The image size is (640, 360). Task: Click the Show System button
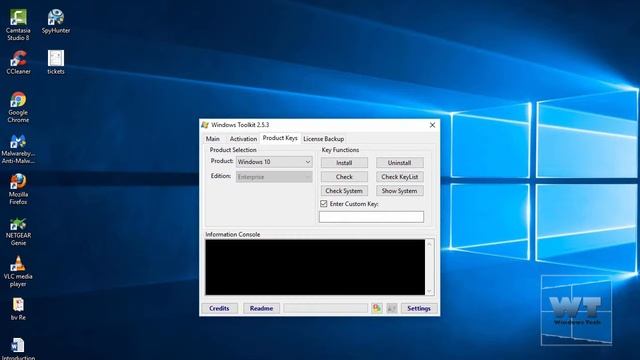point(400,191)
